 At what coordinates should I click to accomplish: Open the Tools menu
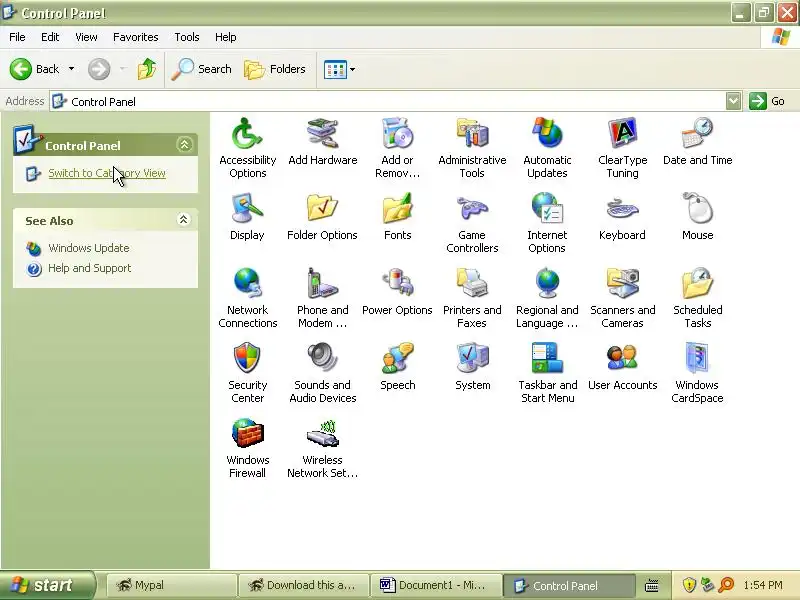click(187, 37)
